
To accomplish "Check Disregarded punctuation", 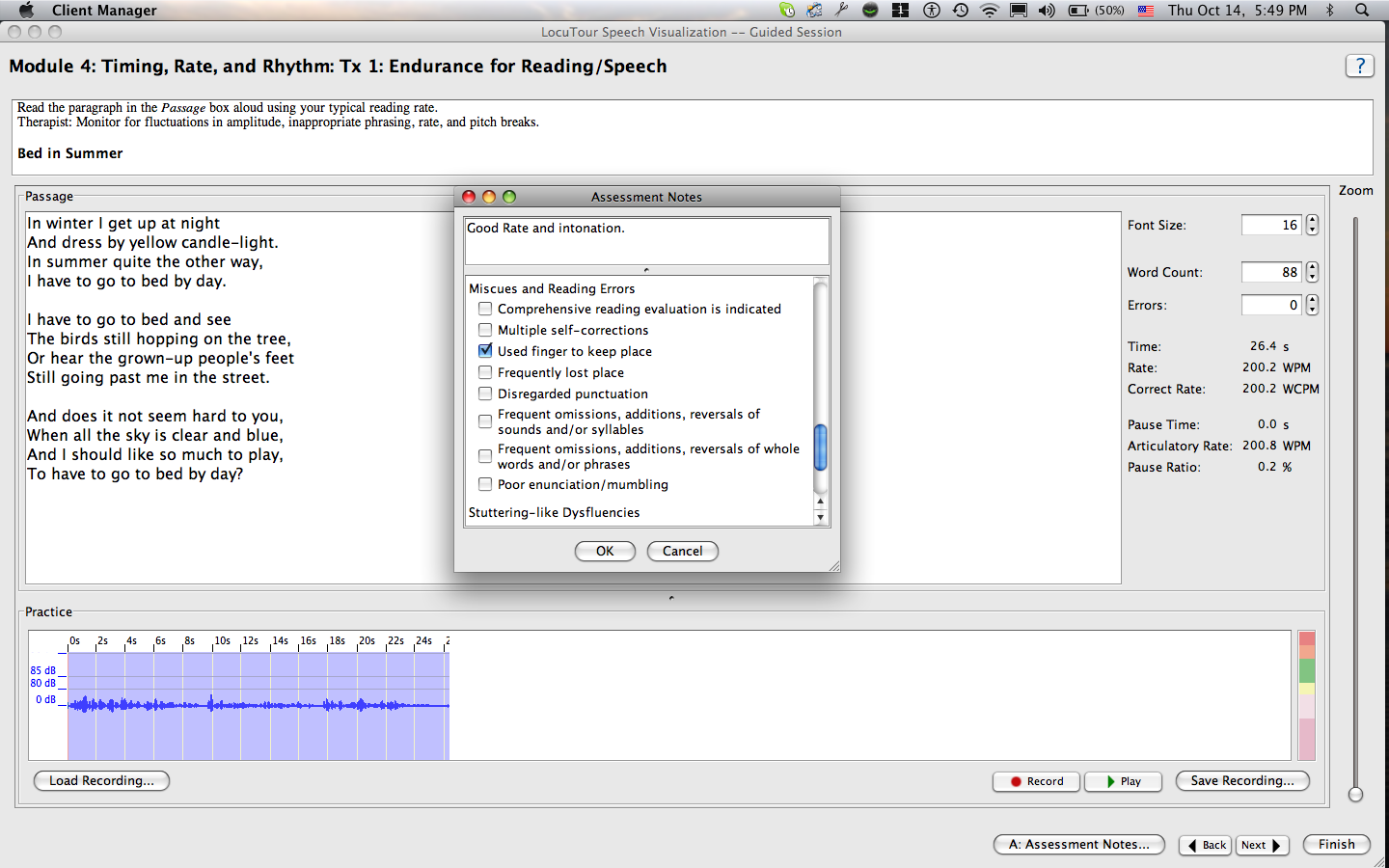I will pyautogui.click(x=485, y=393).
